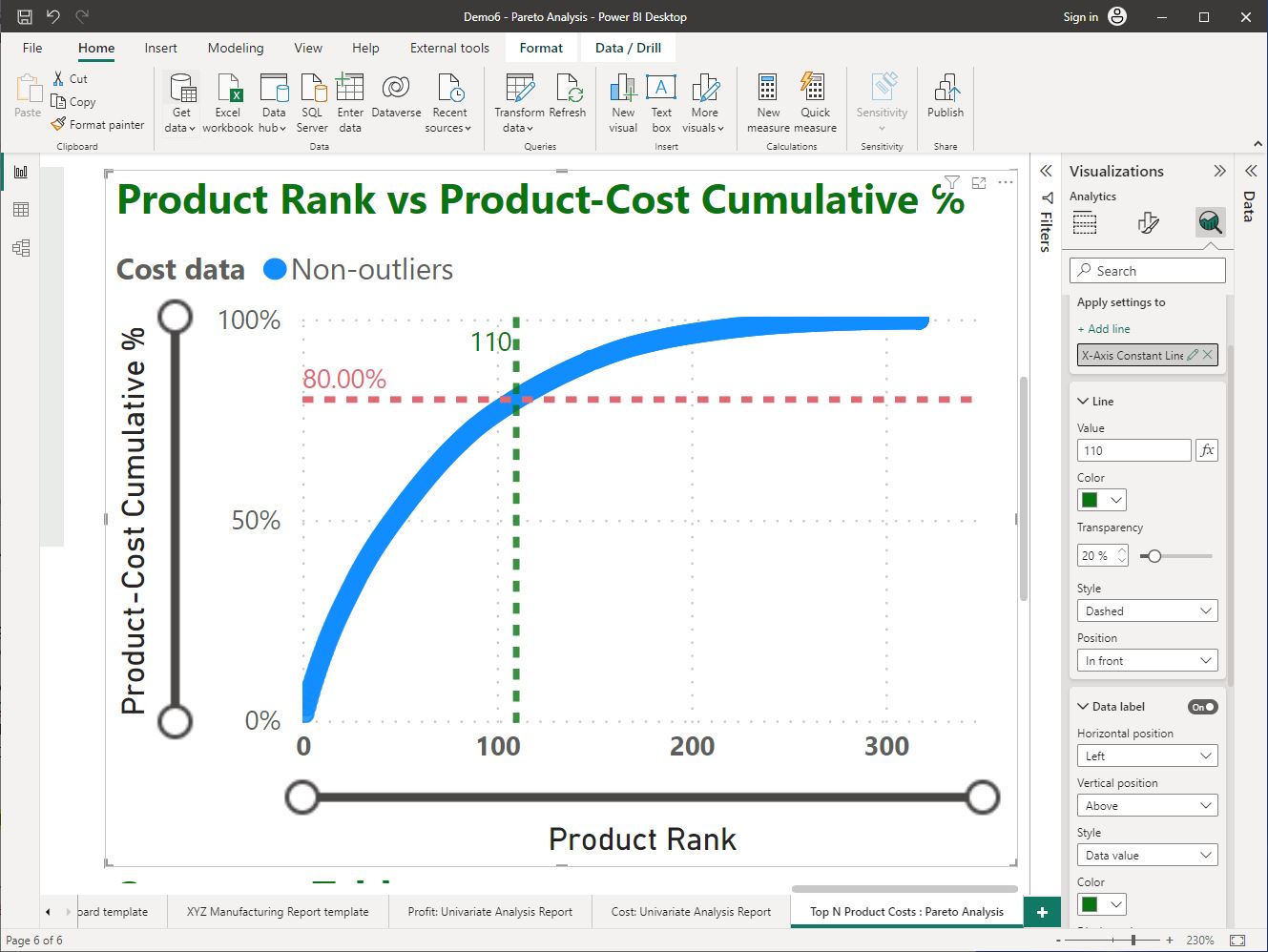Click the Add line link
The image size is (1268, 952).
tap(1104, 329)
